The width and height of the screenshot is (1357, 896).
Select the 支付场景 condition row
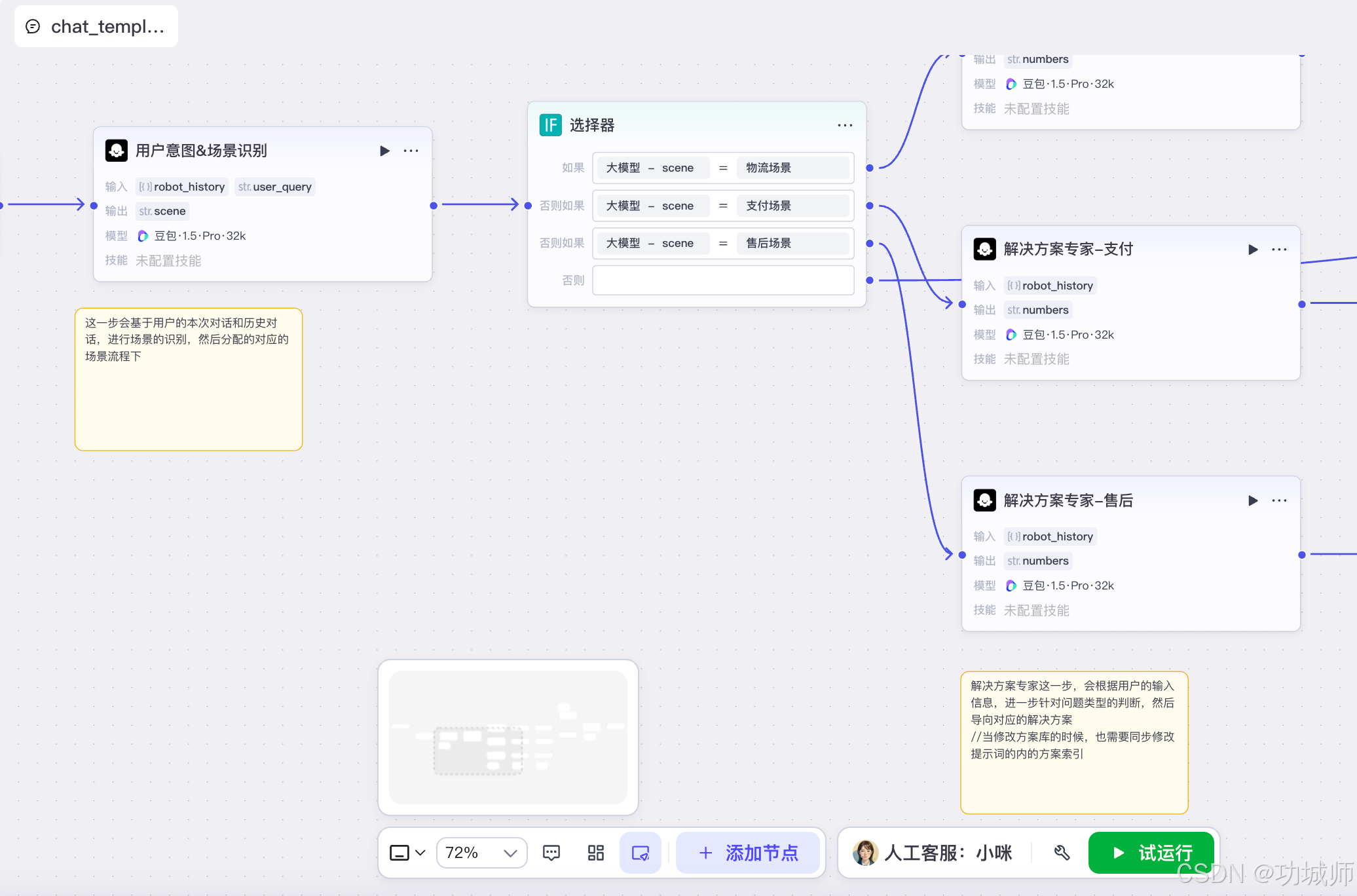(x=723, y=206)
